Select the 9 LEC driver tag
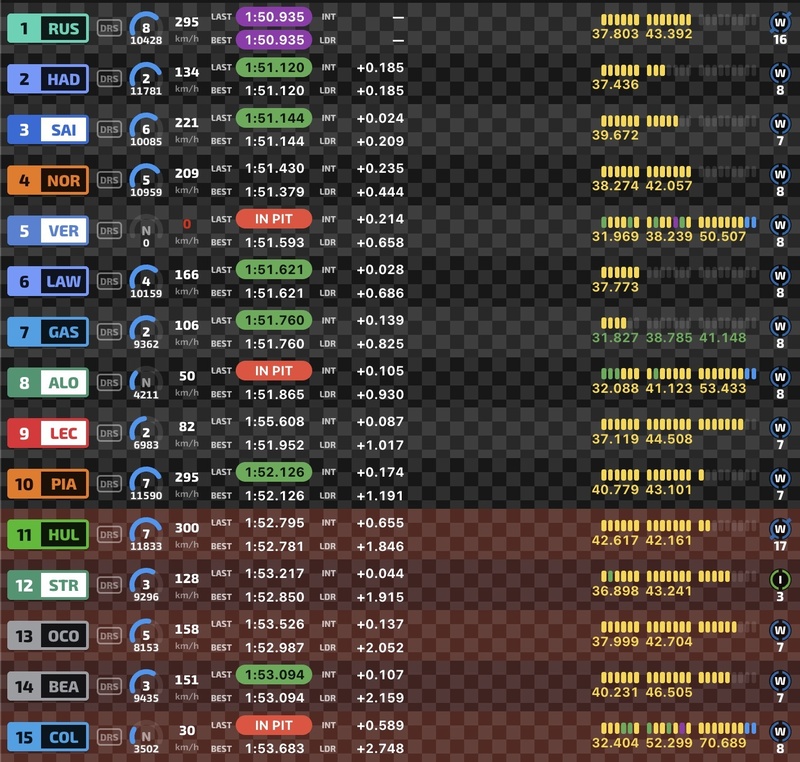Screen dimensions: 800x762 click(x=48, y=433)
